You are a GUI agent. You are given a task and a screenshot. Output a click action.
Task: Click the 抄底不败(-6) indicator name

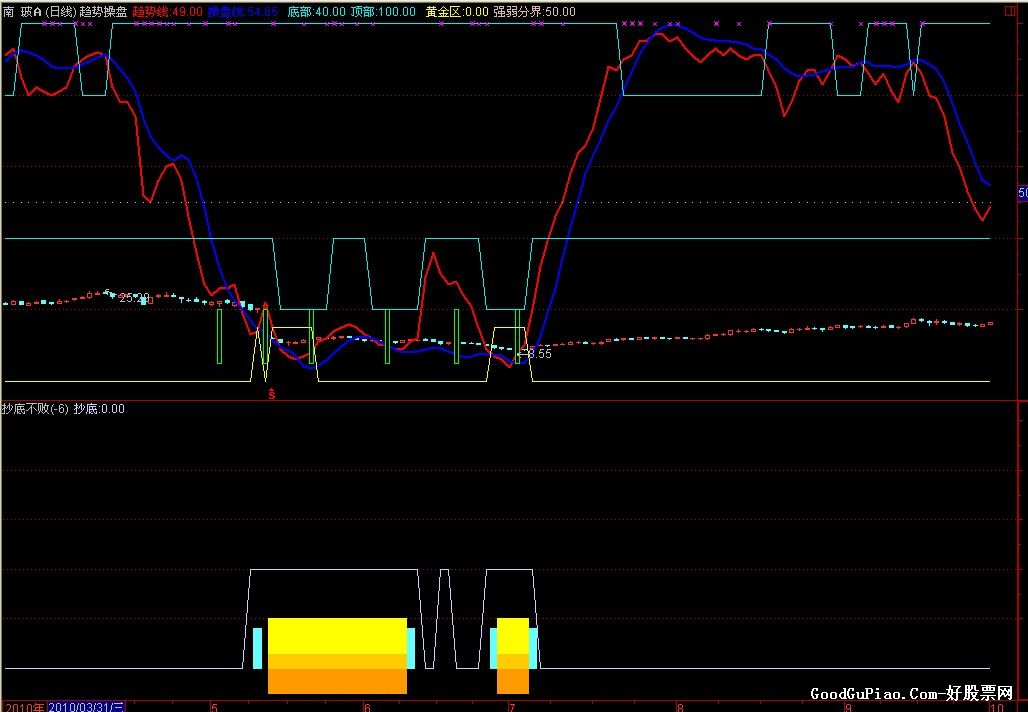pyautogui.click(x=35, y=408)
